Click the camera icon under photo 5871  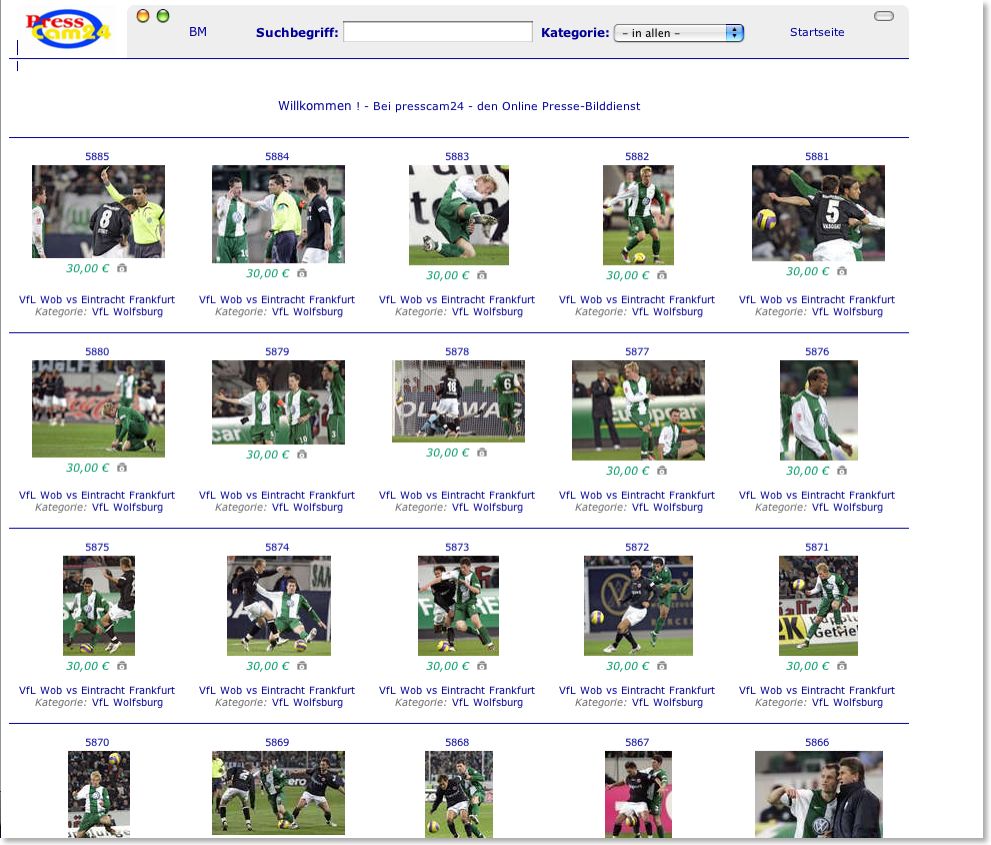point(842,666)
